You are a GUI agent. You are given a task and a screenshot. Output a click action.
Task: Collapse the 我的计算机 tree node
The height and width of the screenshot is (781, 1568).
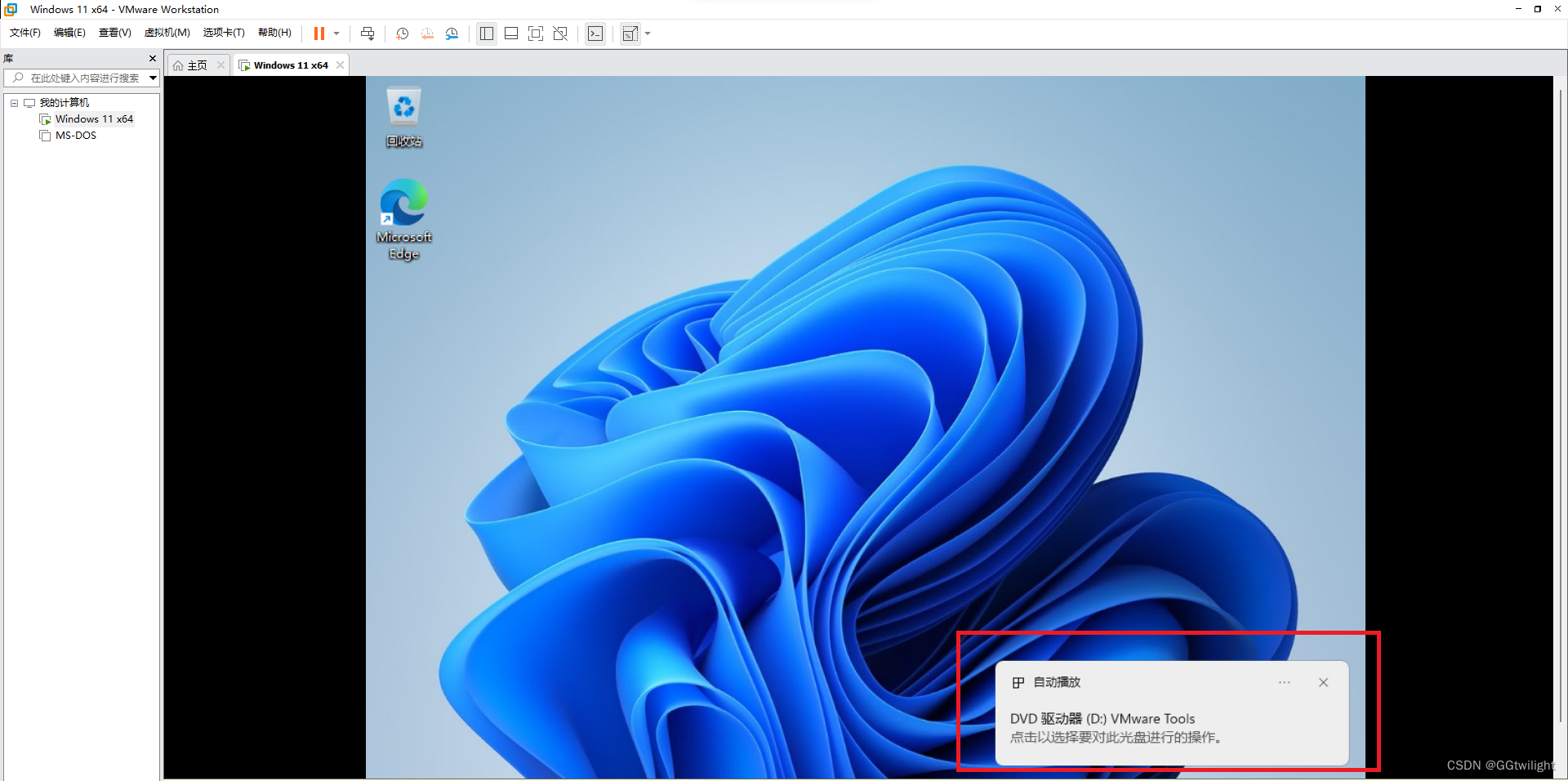[x=13, y=103]
